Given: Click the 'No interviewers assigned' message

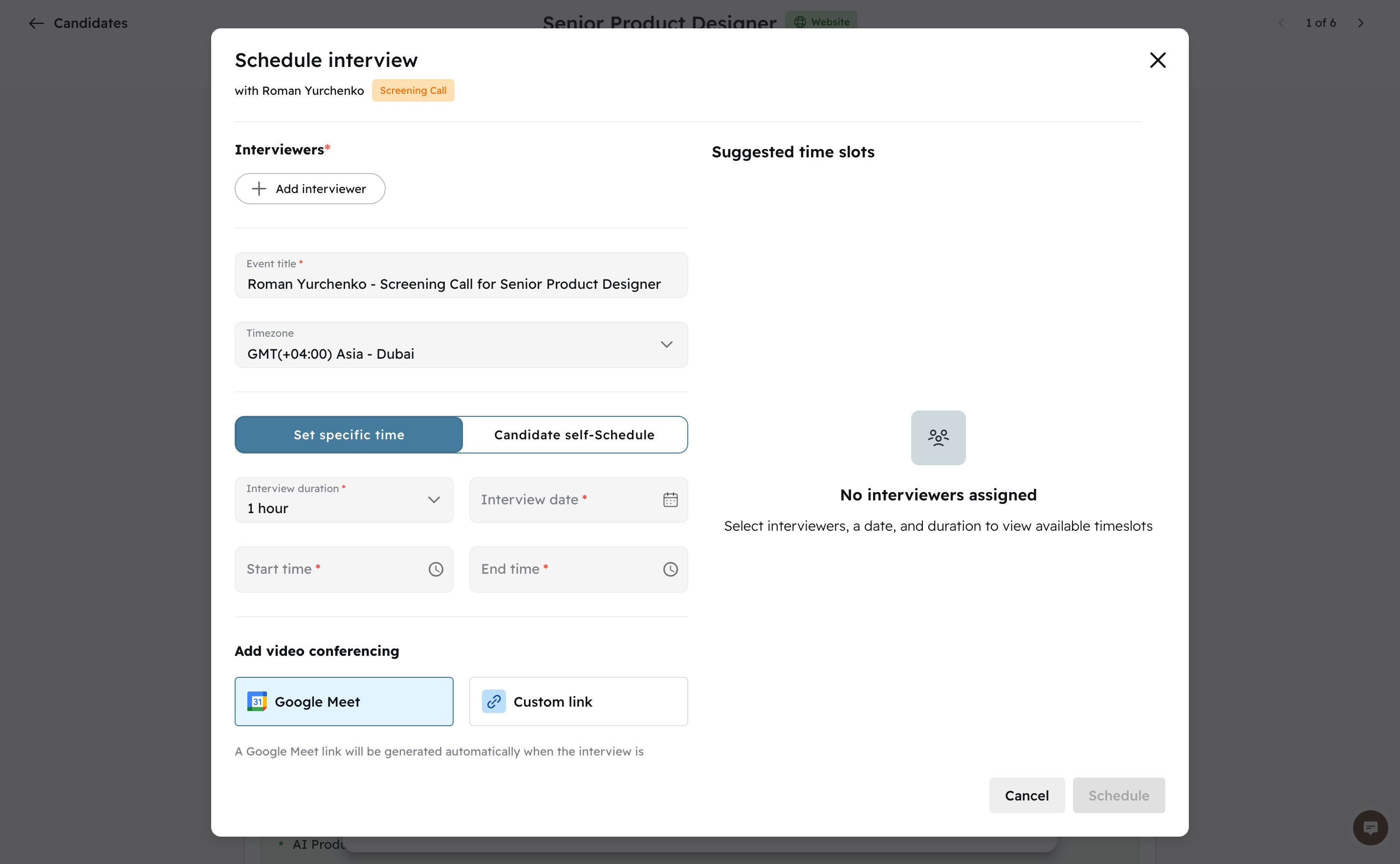Looking at the screenshot, I should [938, 495].
